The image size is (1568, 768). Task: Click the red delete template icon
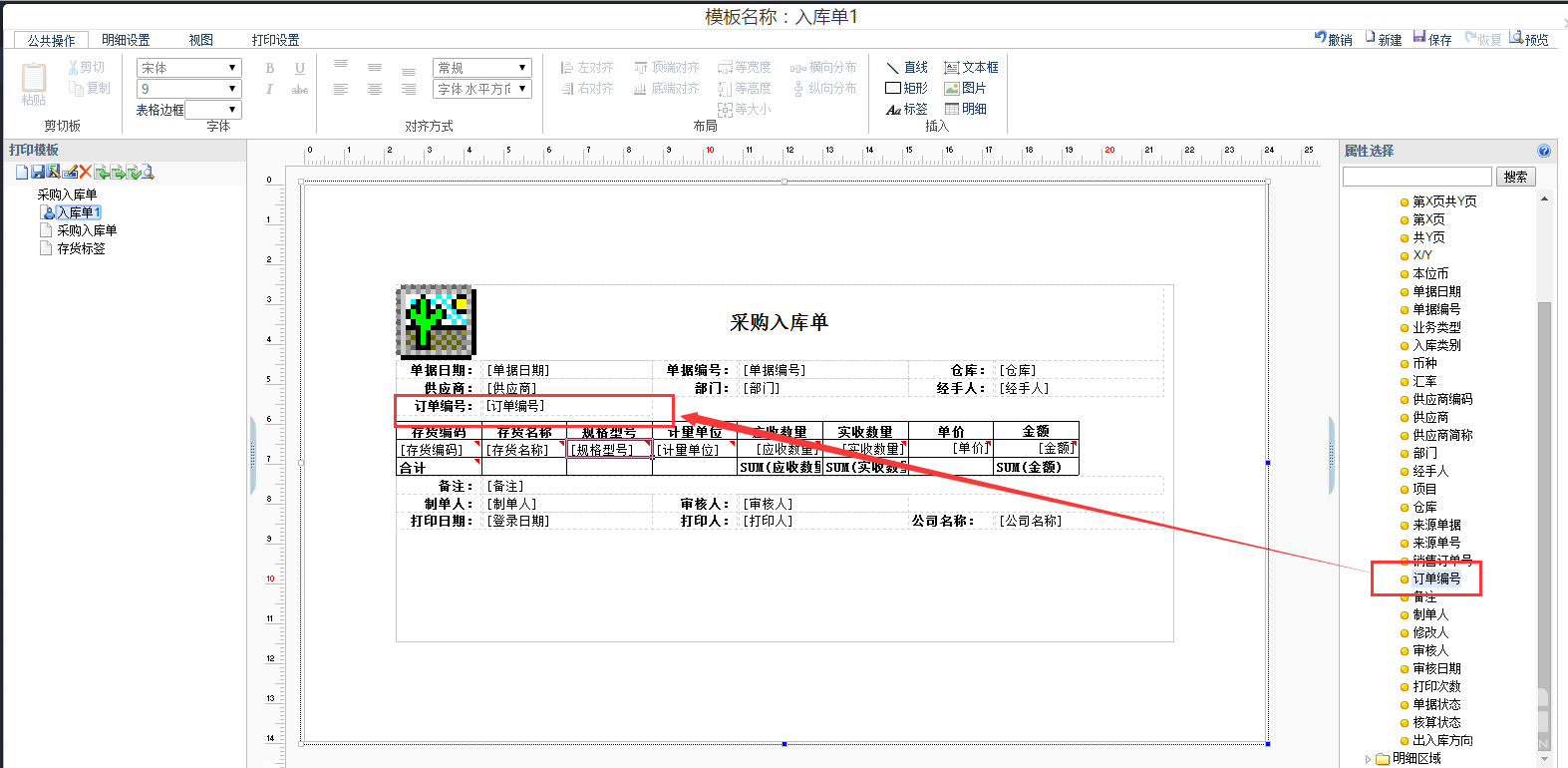[x=86, y=173]
